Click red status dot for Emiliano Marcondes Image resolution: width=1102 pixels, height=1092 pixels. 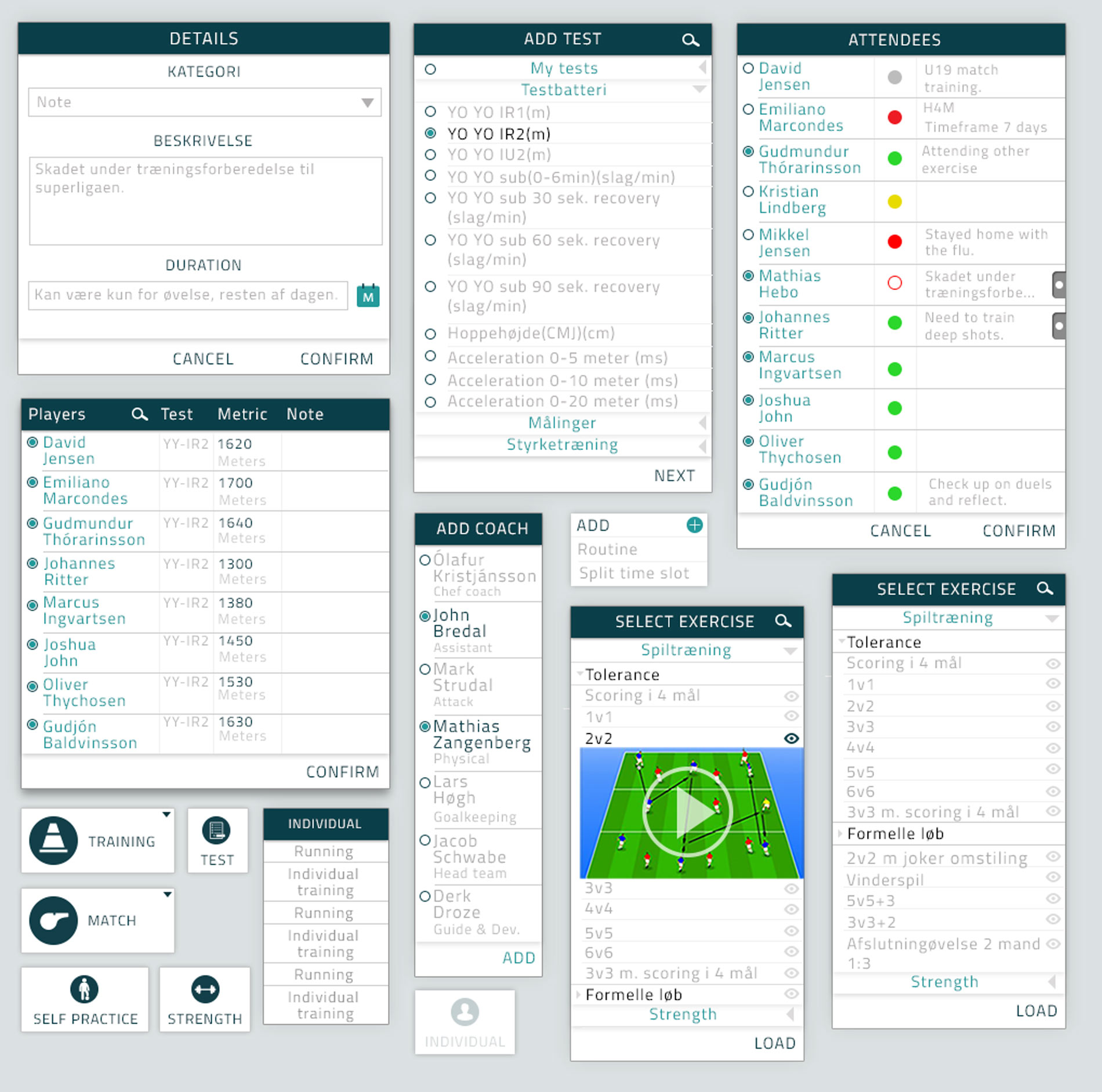coord(895,117)
